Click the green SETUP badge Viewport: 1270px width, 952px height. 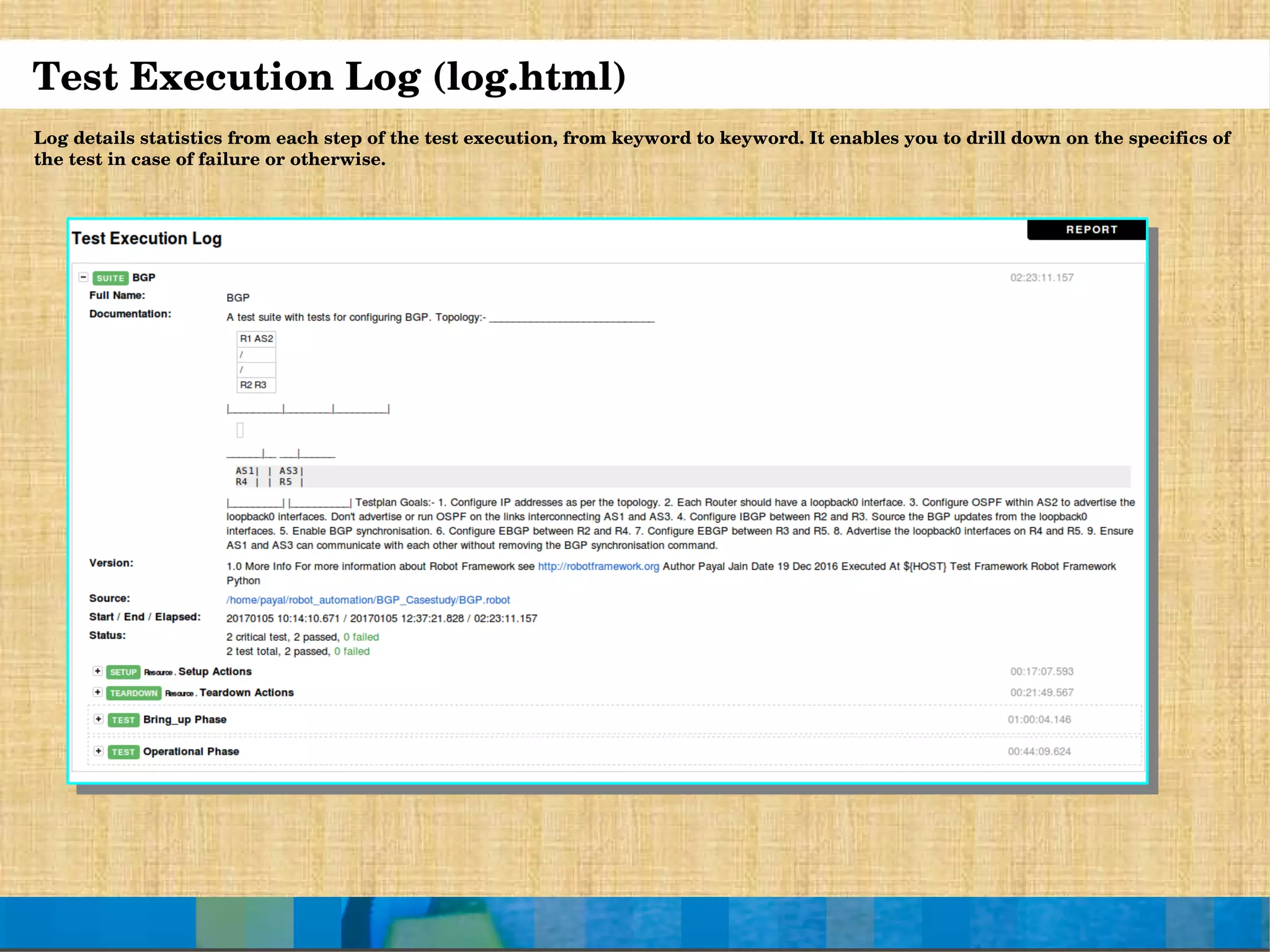click(x=123, y=672)
